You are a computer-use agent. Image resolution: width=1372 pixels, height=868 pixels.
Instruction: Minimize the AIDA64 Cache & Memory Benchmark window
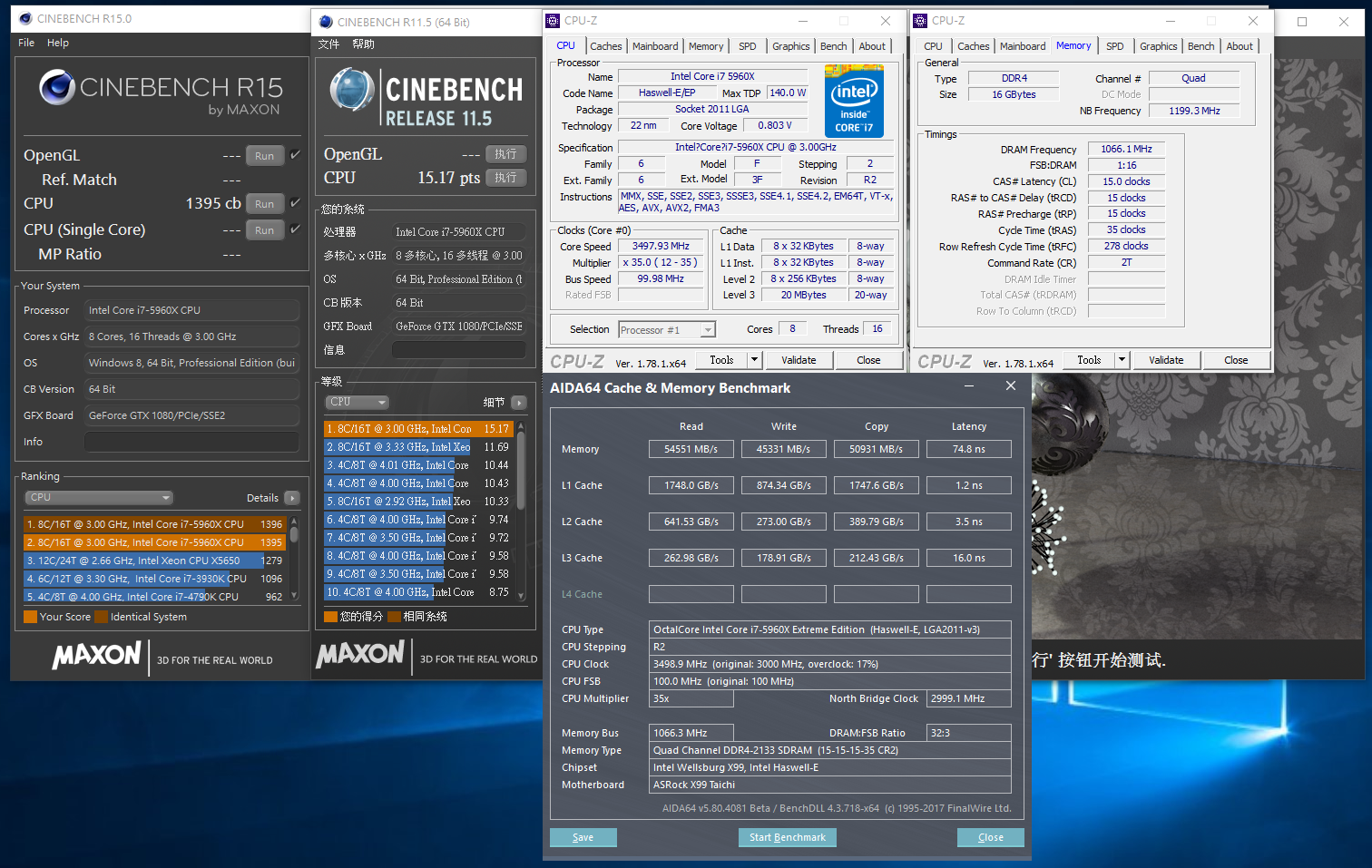tap(969, 386)
